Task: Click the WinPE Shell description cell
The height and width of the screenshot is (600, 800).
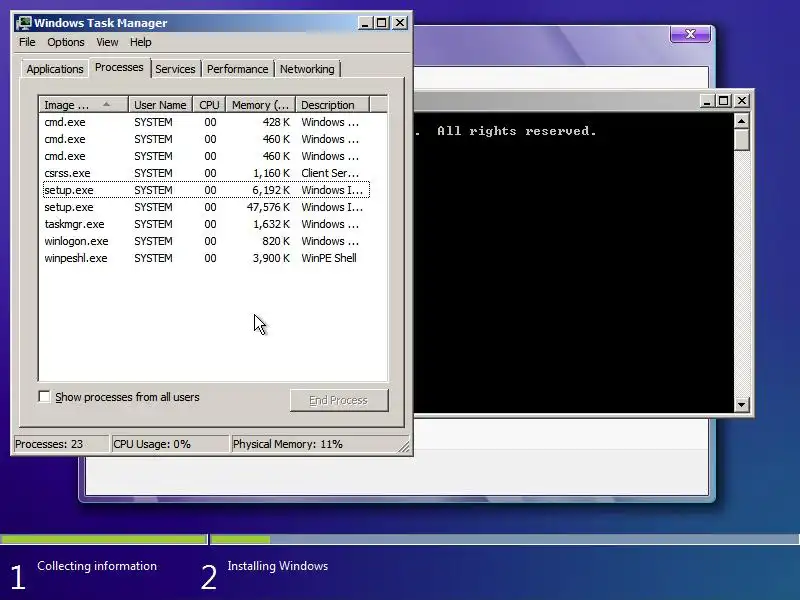Action: (x=329, y=258)
